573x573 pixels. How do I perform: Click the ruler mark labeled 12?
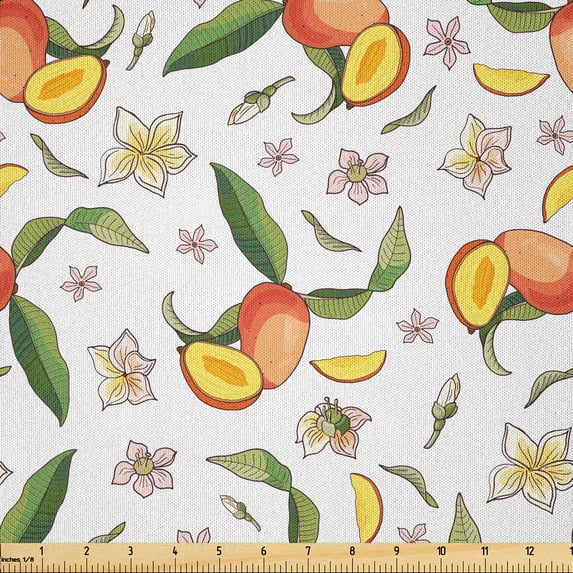(530, 551)
